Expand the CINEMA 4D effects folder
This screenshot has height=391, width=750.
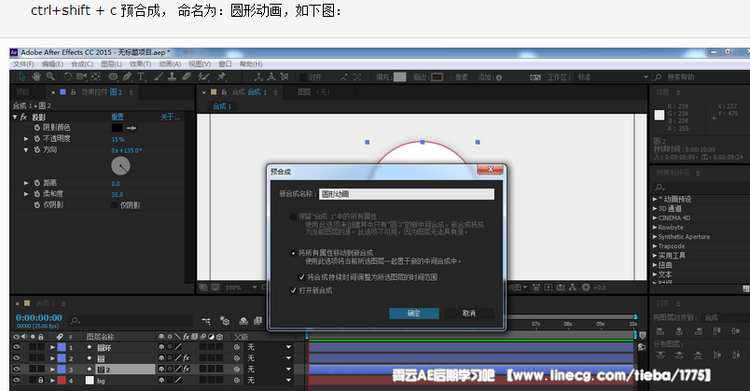click(655, 218)
